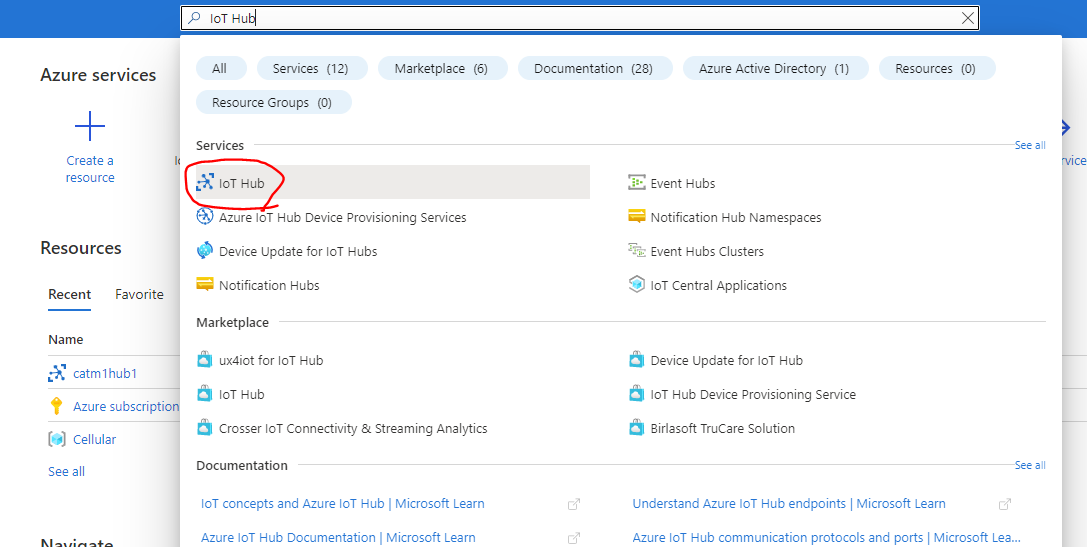Image resolution: width=1087 pixels, height=547 pixels.
Task: Filter results by Resources (0)
Action: tap(935, 69)
